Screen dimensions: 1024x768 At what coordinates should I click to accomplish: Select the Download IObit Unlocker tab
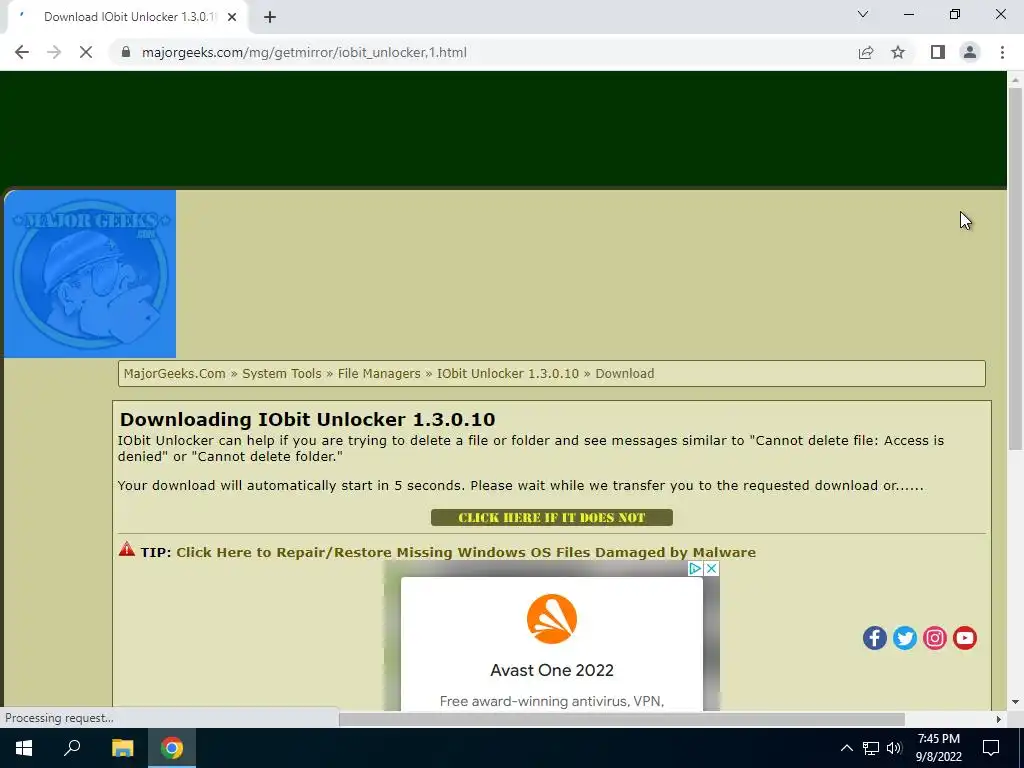(x=127, y=17)
